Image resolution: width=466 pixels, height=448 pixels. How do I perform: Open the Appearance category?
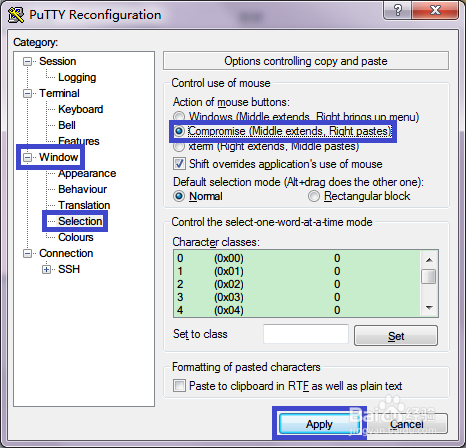tap(87, 173)
